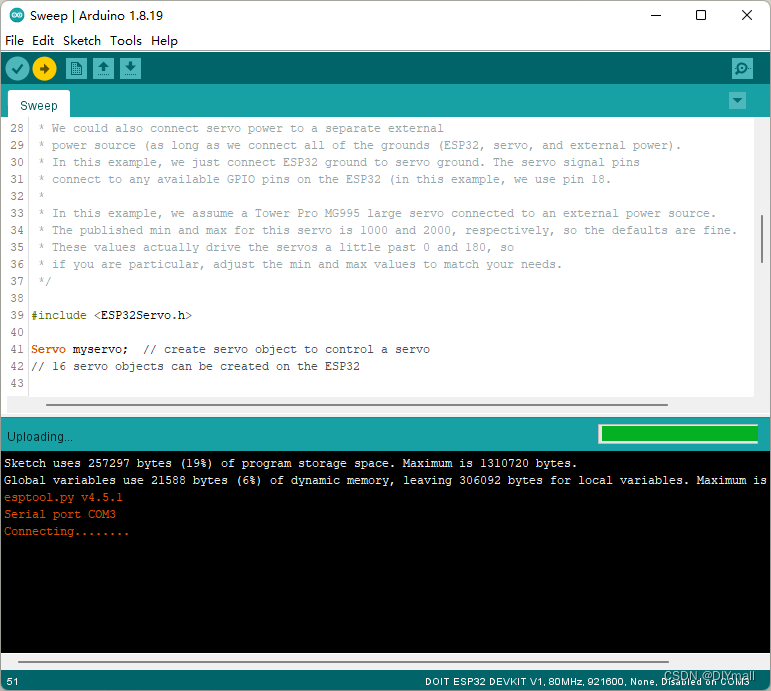Maximize the Arduino window

point(701,15)
